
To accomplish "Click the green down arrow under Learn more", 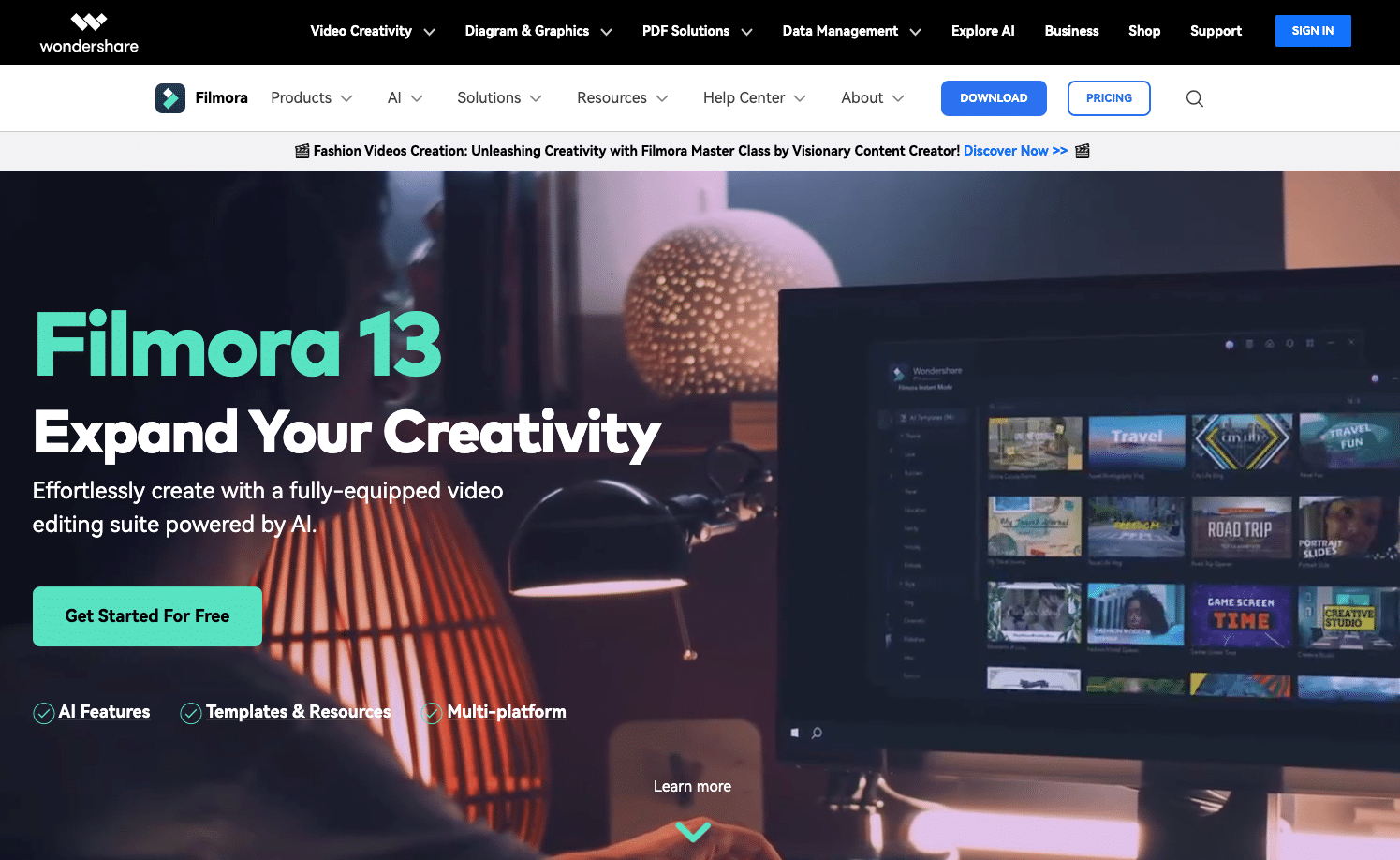I will coord(693,830).
